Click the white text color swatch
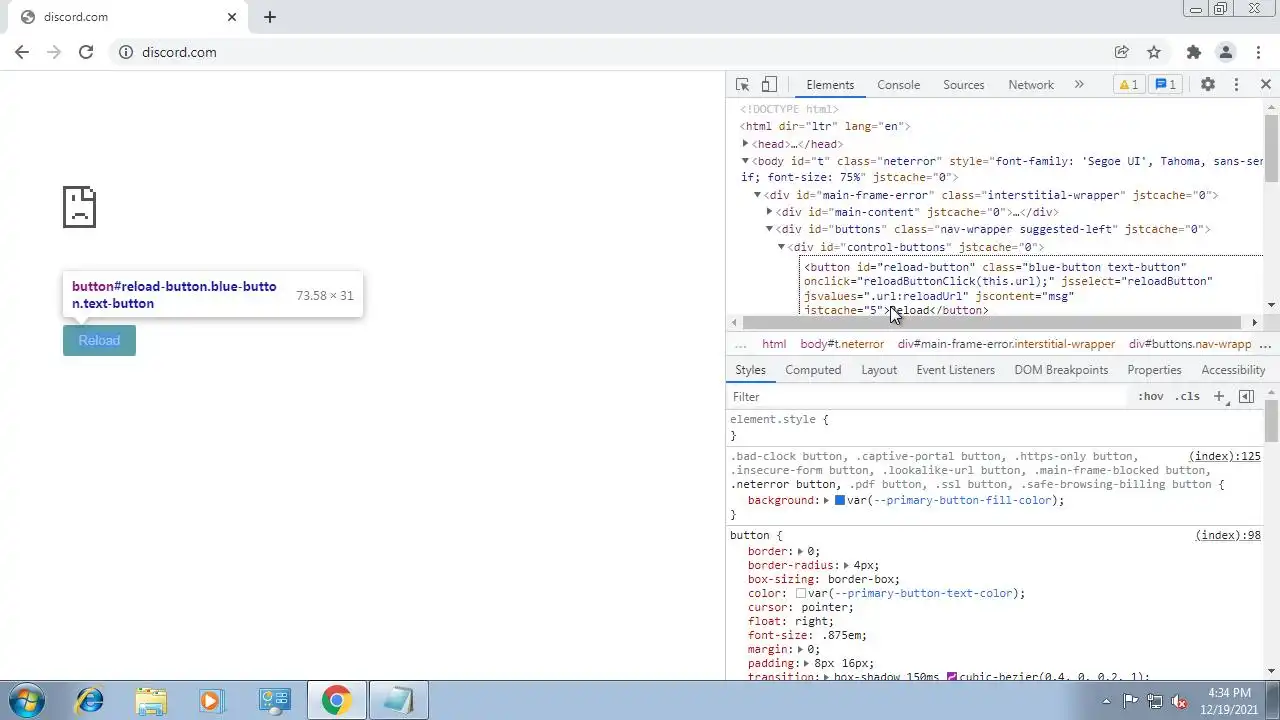This screenshot has height=720, width=1280. (801, 593)
